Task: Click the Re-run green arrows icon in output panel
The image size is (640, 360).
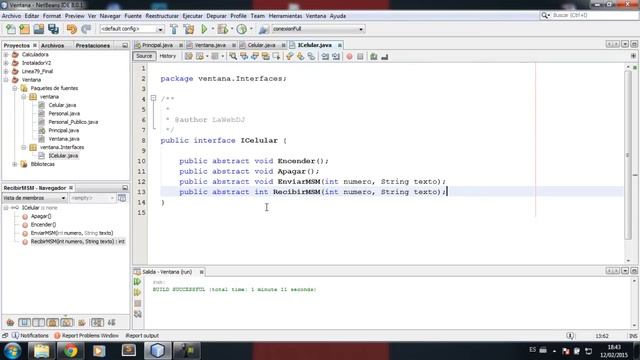Action: [138, 282]
